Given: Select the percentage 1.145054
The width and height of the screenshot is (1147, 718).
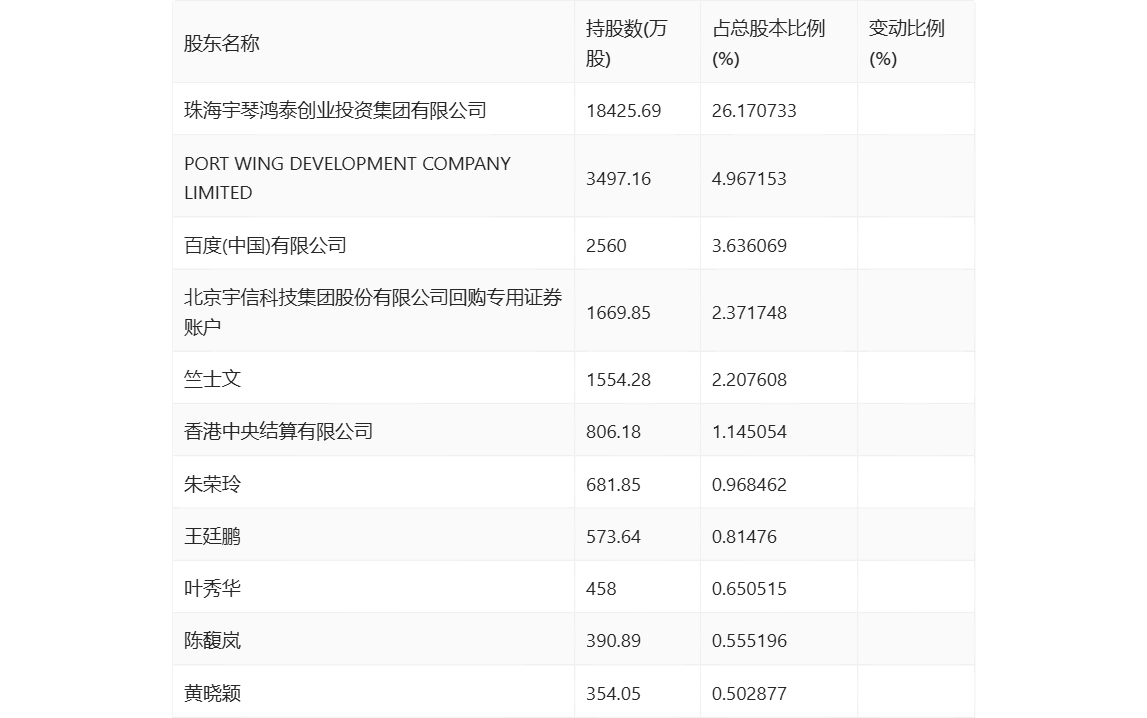Looking at the screenshot, I should 749,432.
